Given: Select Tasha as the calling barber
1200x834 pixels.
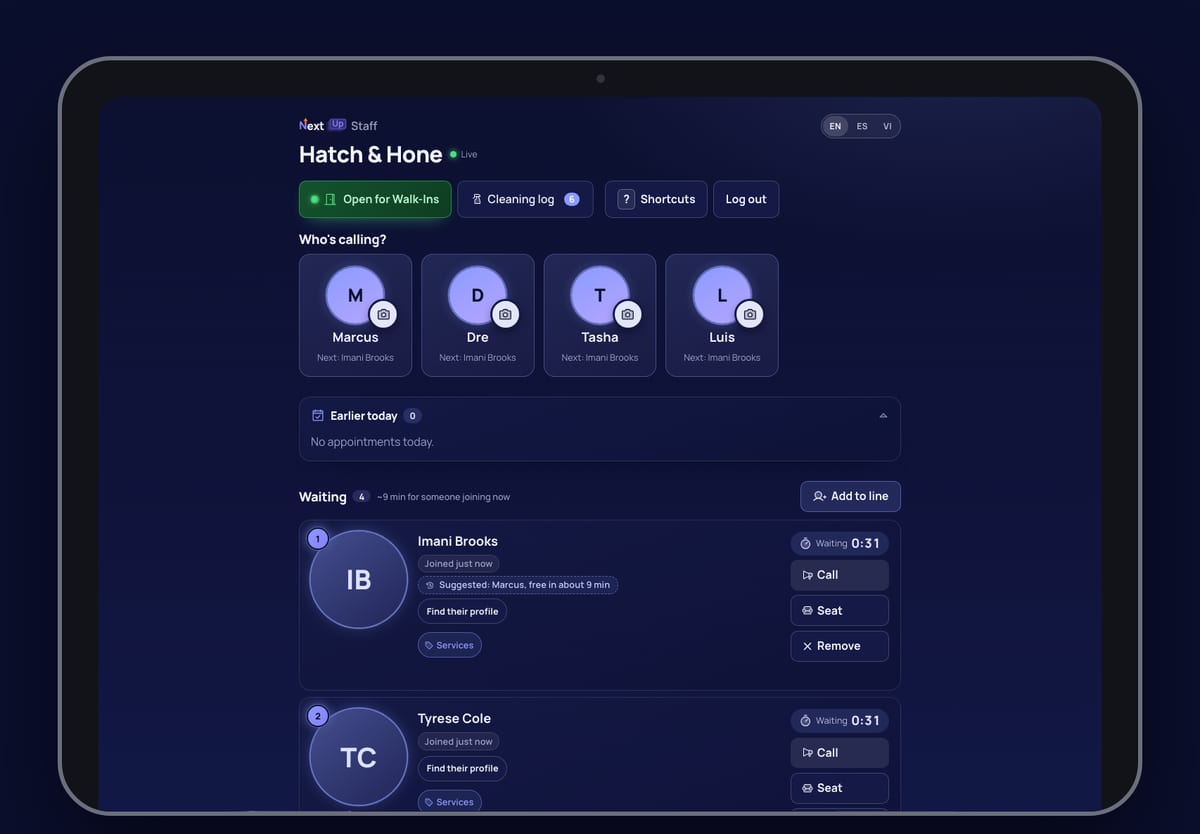Looking at the screenshot, I should 599,315.
